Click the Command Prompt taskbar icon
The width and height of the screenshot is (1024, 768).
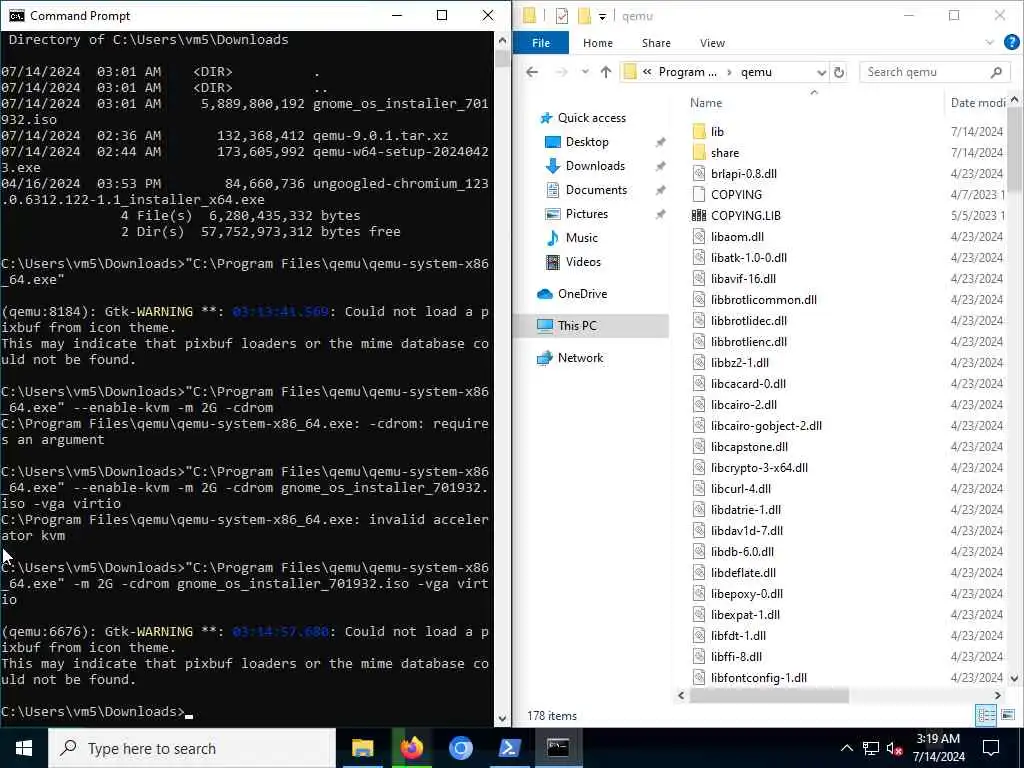coord(558,748)
